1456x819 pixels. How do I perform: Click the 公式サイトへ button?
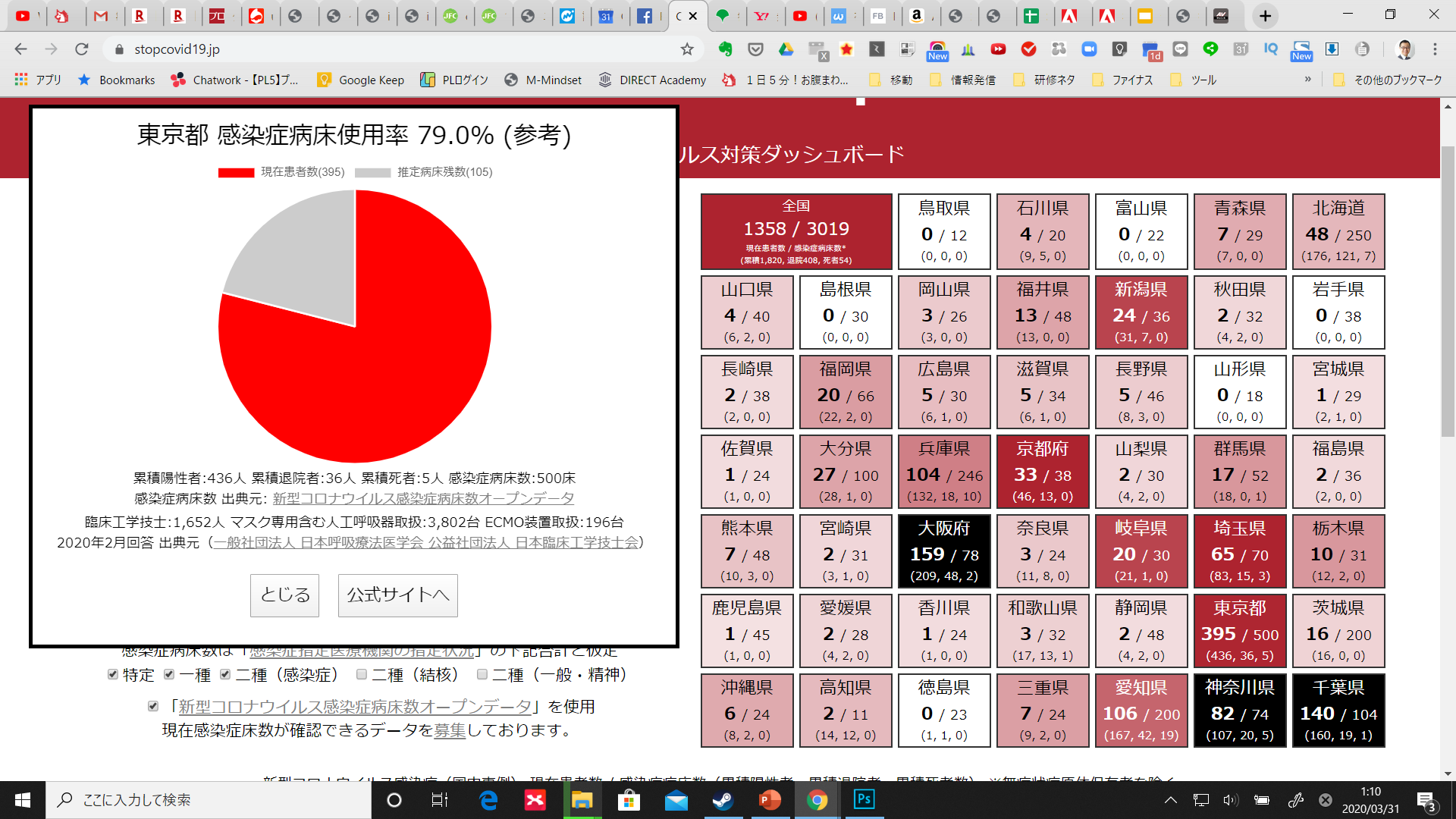click(x=397, y=595)
